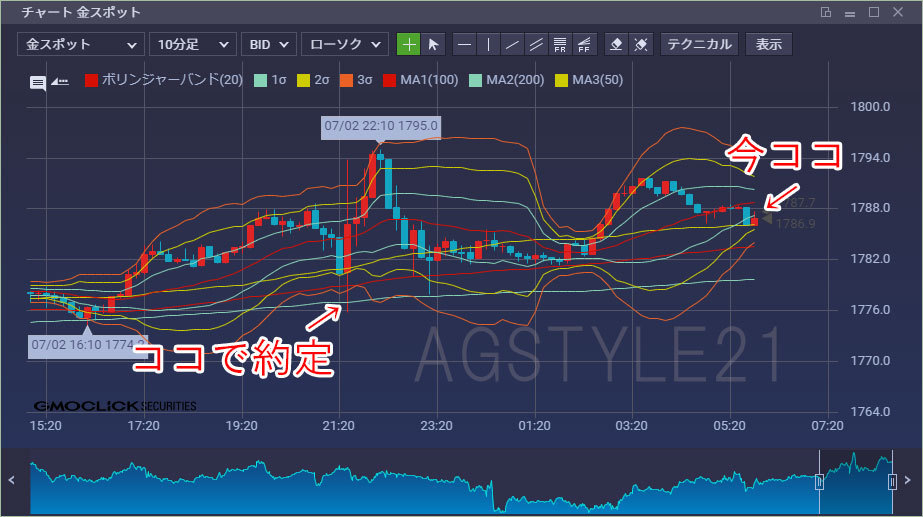Activate the Fibonacci retracement FR tool
923x517 pixels.
pos(560,44)
